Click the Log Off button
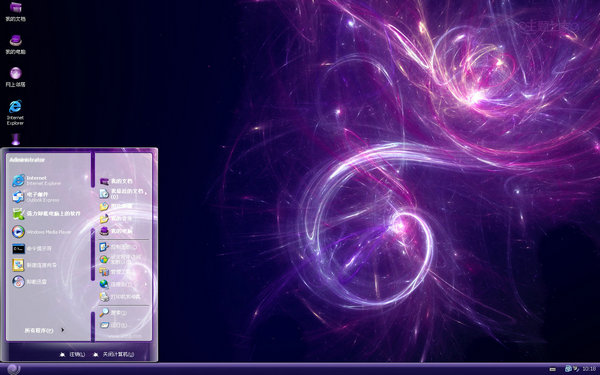Viewport: 600px width, 375px height. pos(73,354)
